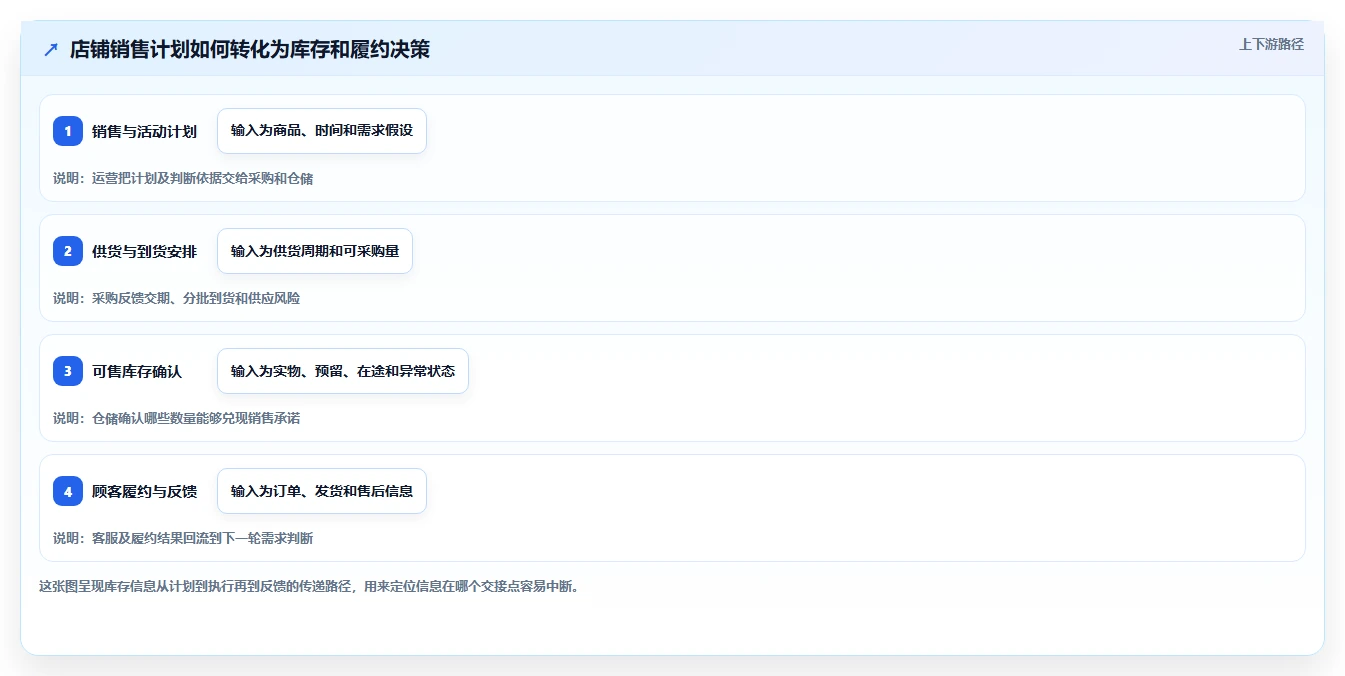Viewport: 1345px width, 676px height.
Task: Click the 顾客履约与反馈 step title
Action: click(144, 491)
